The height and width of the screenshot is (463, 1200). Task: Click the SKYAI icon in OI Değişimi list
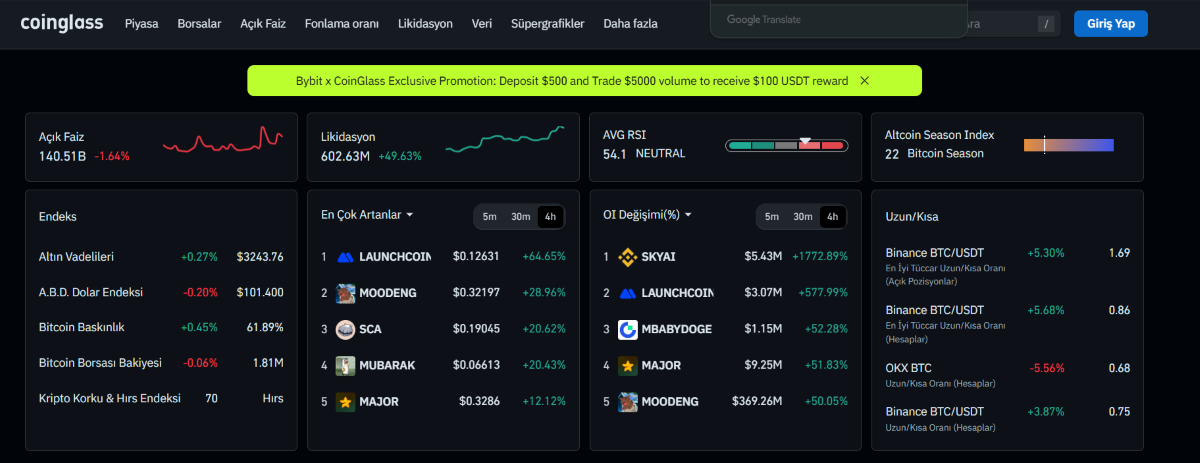628,257
